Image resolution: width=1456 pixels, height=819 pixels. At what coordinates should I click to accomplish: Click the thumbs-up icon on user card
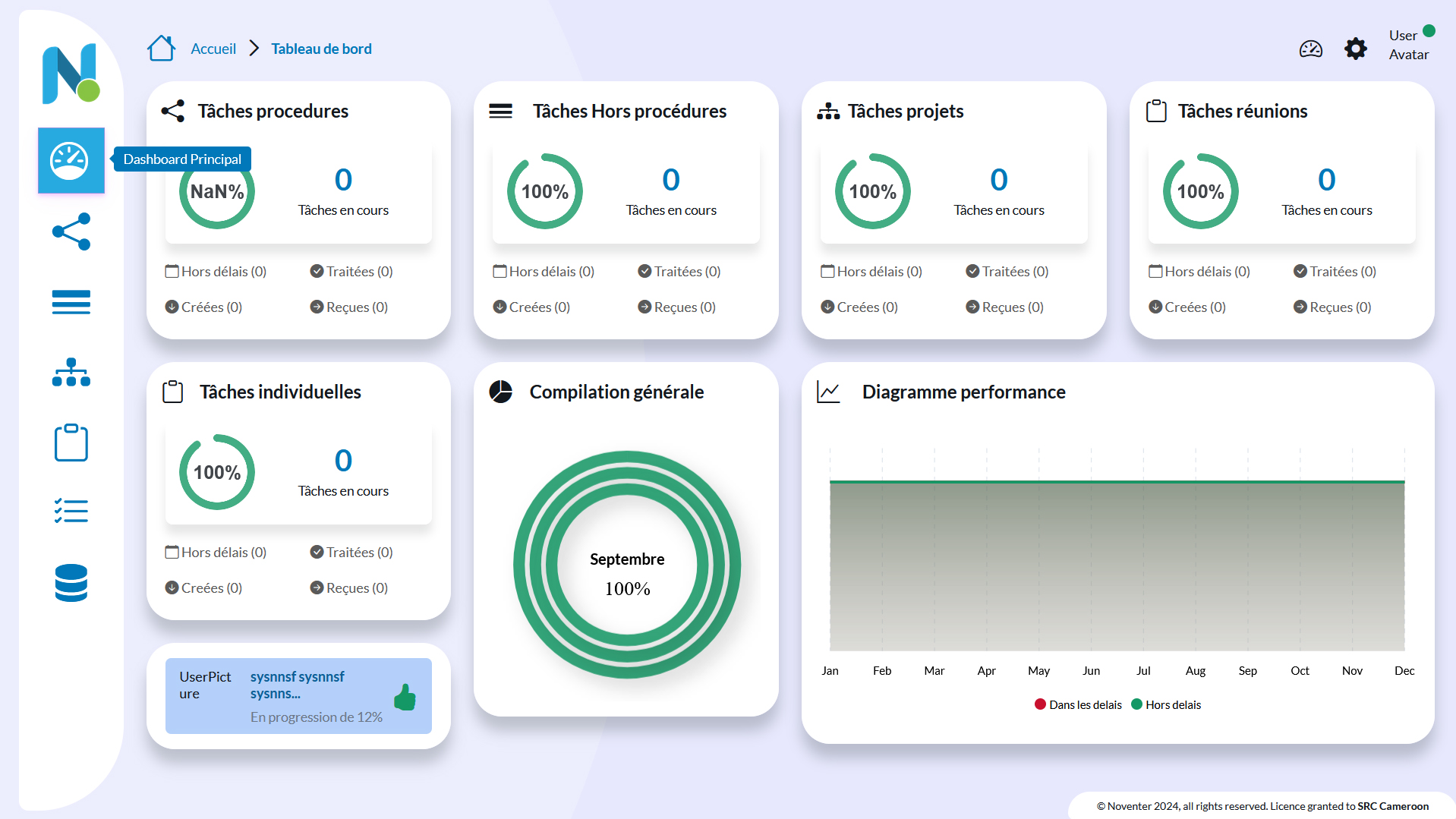click(405, 697)
